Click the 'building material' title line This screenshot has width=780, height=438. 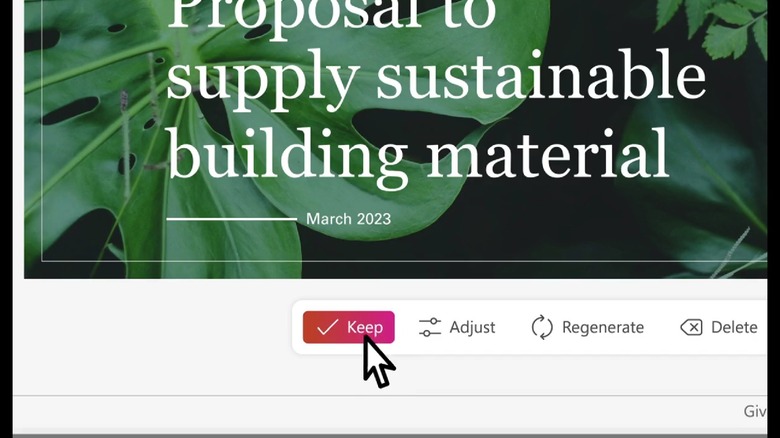click(418, 154)
